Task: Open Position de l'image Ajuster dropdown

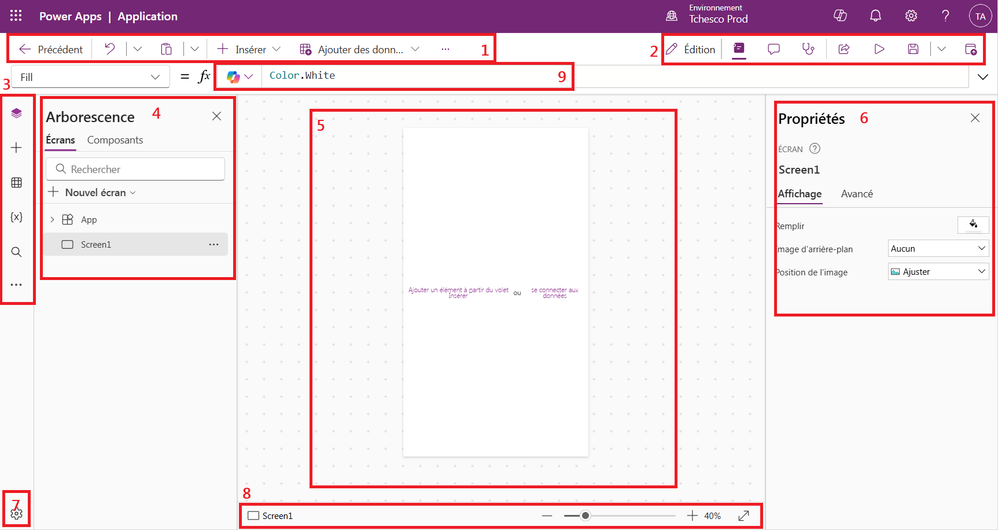Action: [938, 272]
